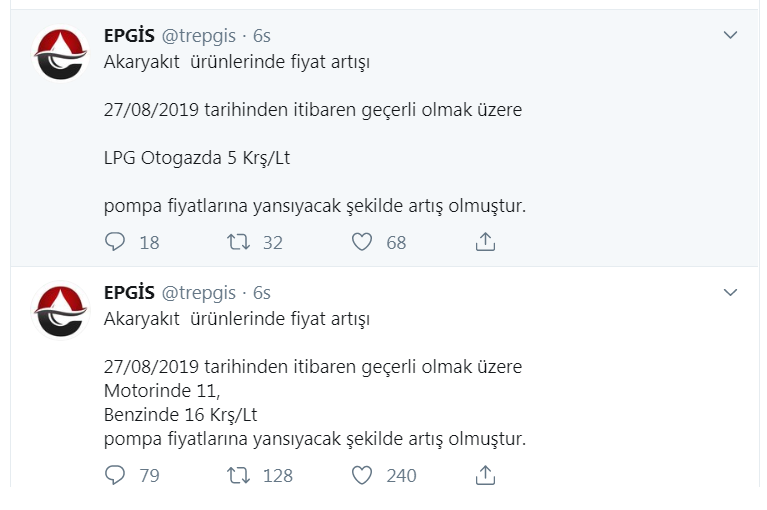Viewport: 767px width, 510px height.
Task: Open the second tweet's 6s timestamp
Action: click(262, 293)
